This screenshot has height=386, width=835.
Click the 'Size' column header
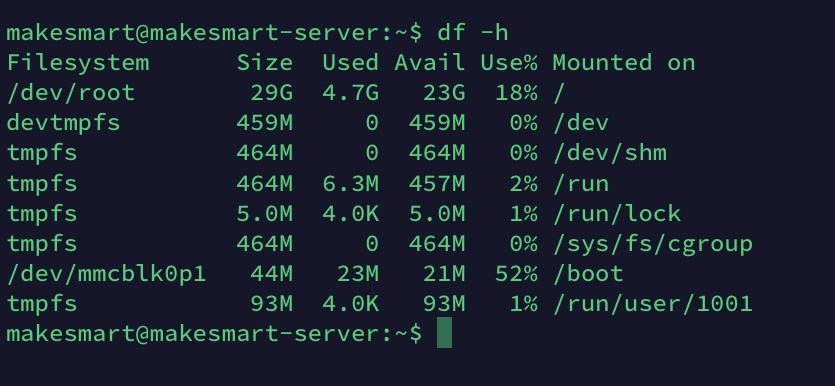coord(265,63)
